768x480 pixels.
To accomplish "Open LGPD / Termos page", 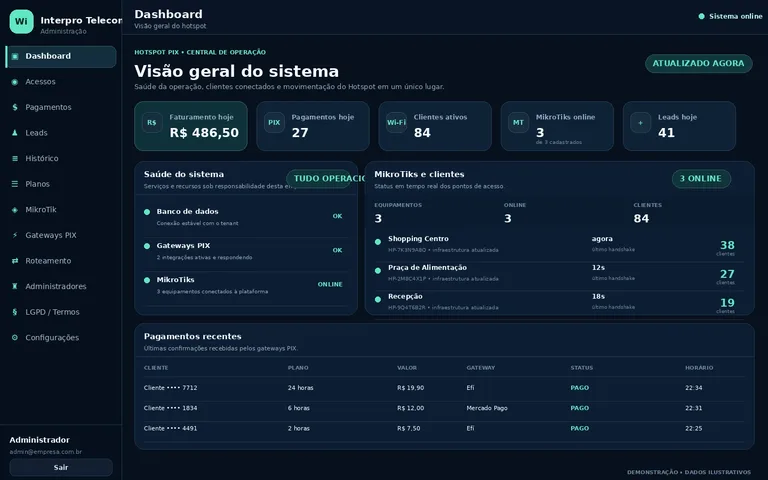I will (x=61, y=312).
